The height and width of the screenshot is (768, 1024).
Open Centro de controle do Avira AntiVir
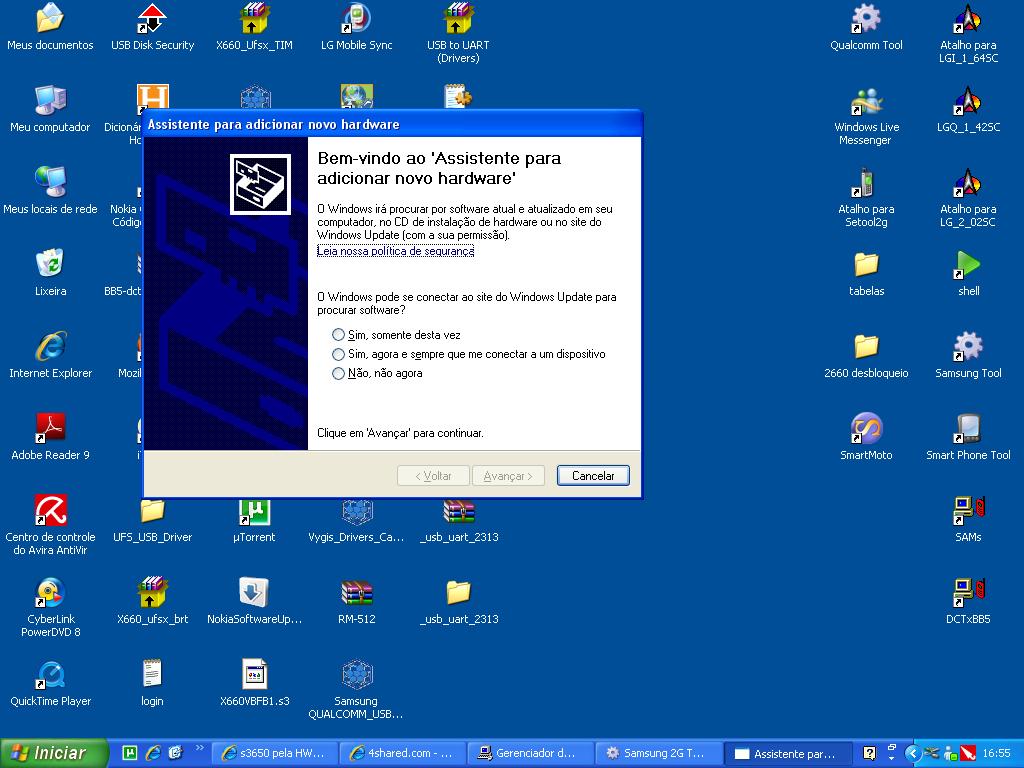(50, 525)
